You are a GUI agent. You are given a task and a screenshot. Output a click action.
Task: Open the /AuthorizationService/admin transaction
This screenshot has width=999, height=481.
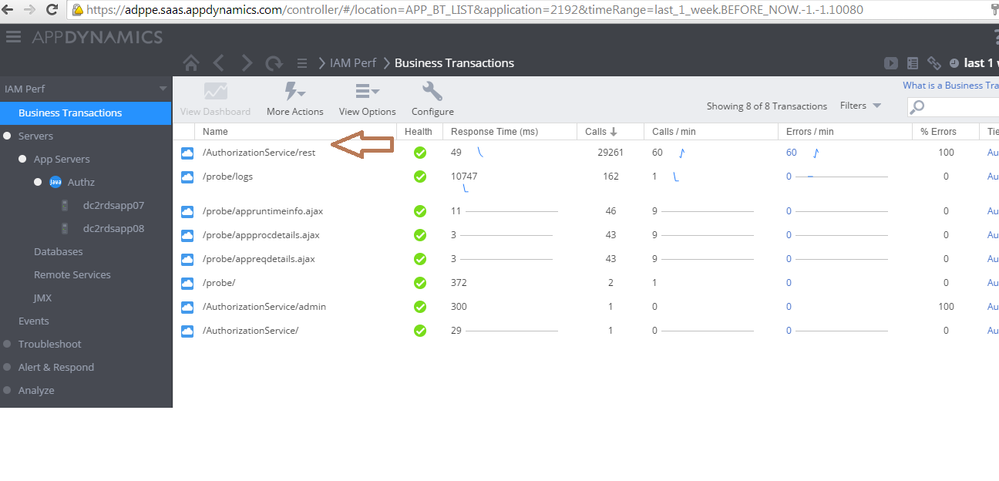point(264,307)
